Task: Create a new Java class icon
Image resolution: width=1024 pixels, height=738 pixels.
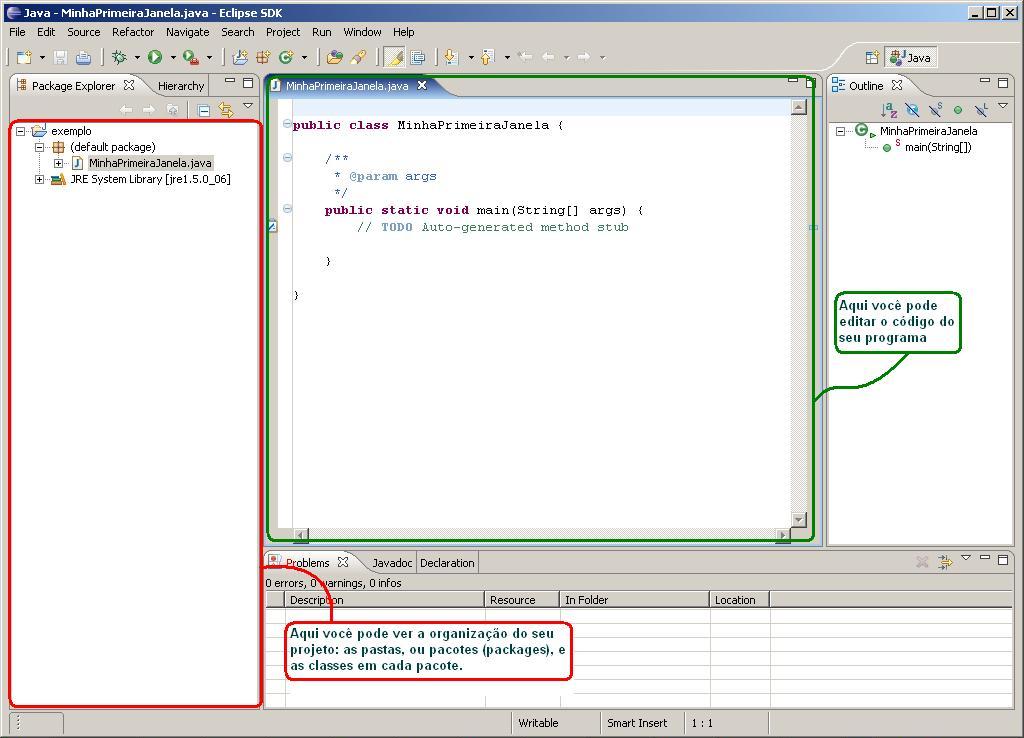Action: point(286,57)
